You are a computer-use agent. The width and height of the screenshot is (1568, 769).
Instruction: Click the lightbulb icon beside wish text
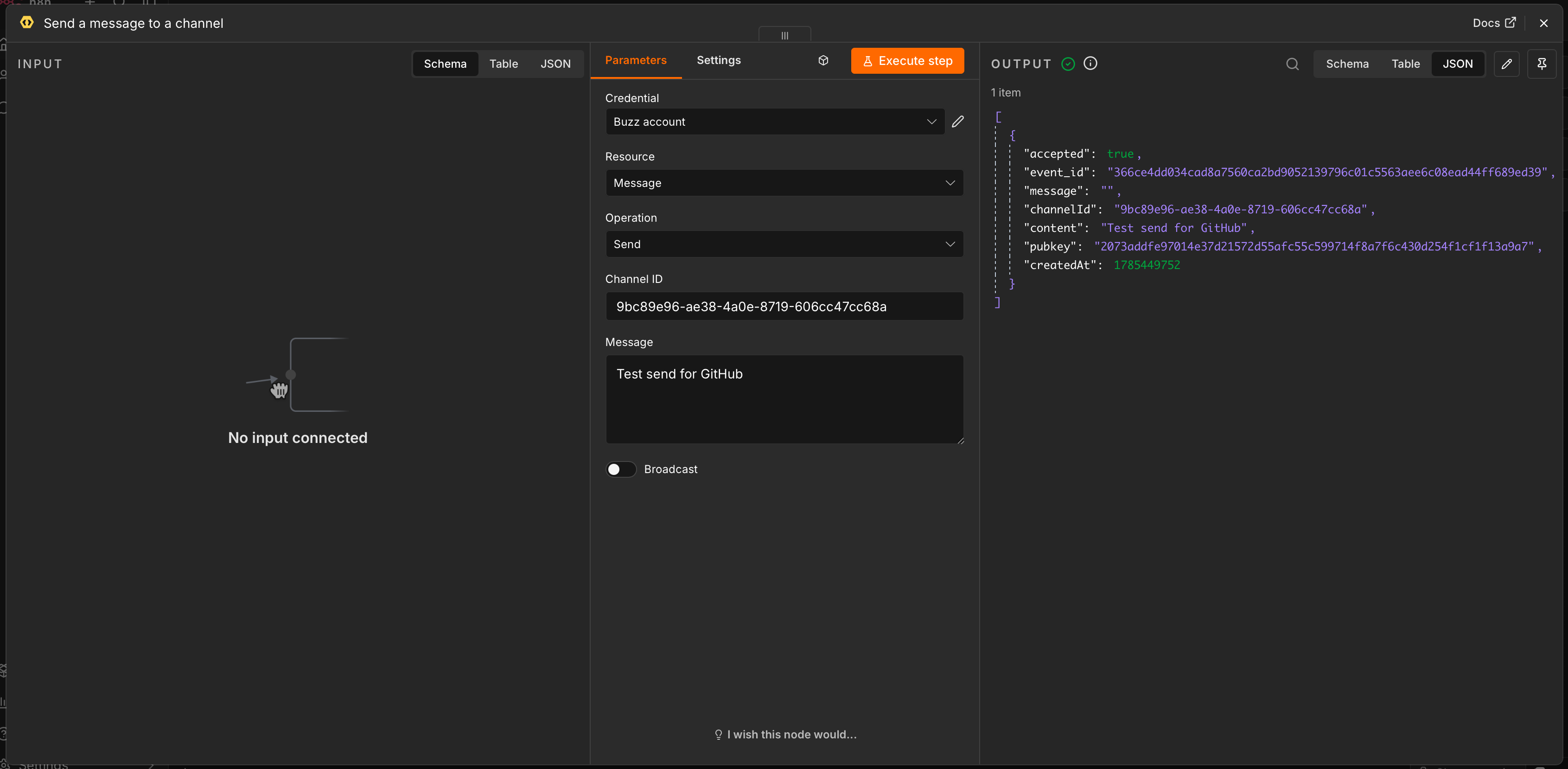pos(718,734)
